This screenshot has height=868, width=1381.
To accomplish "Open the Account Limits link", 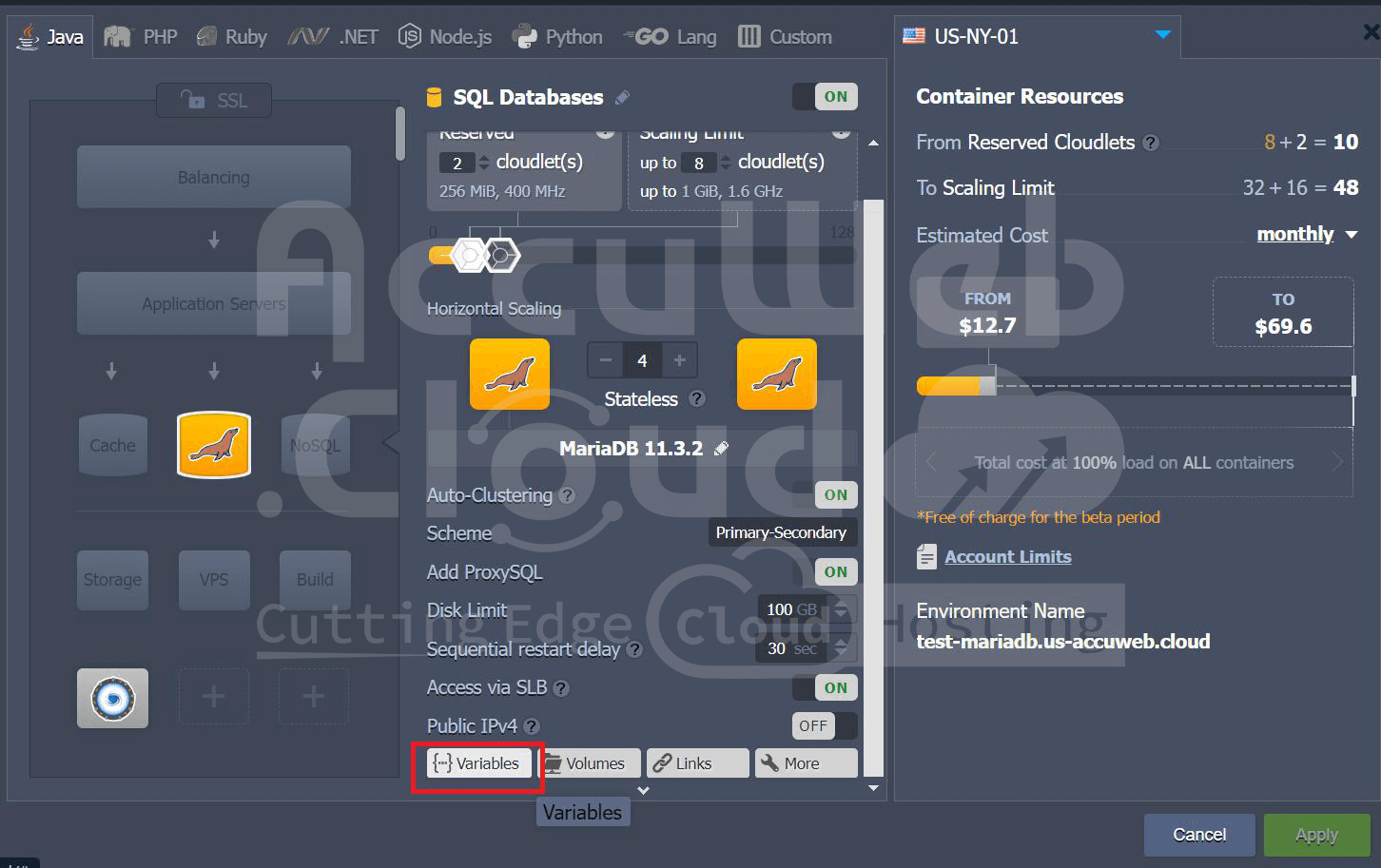I will click(x=1007, y=557).
